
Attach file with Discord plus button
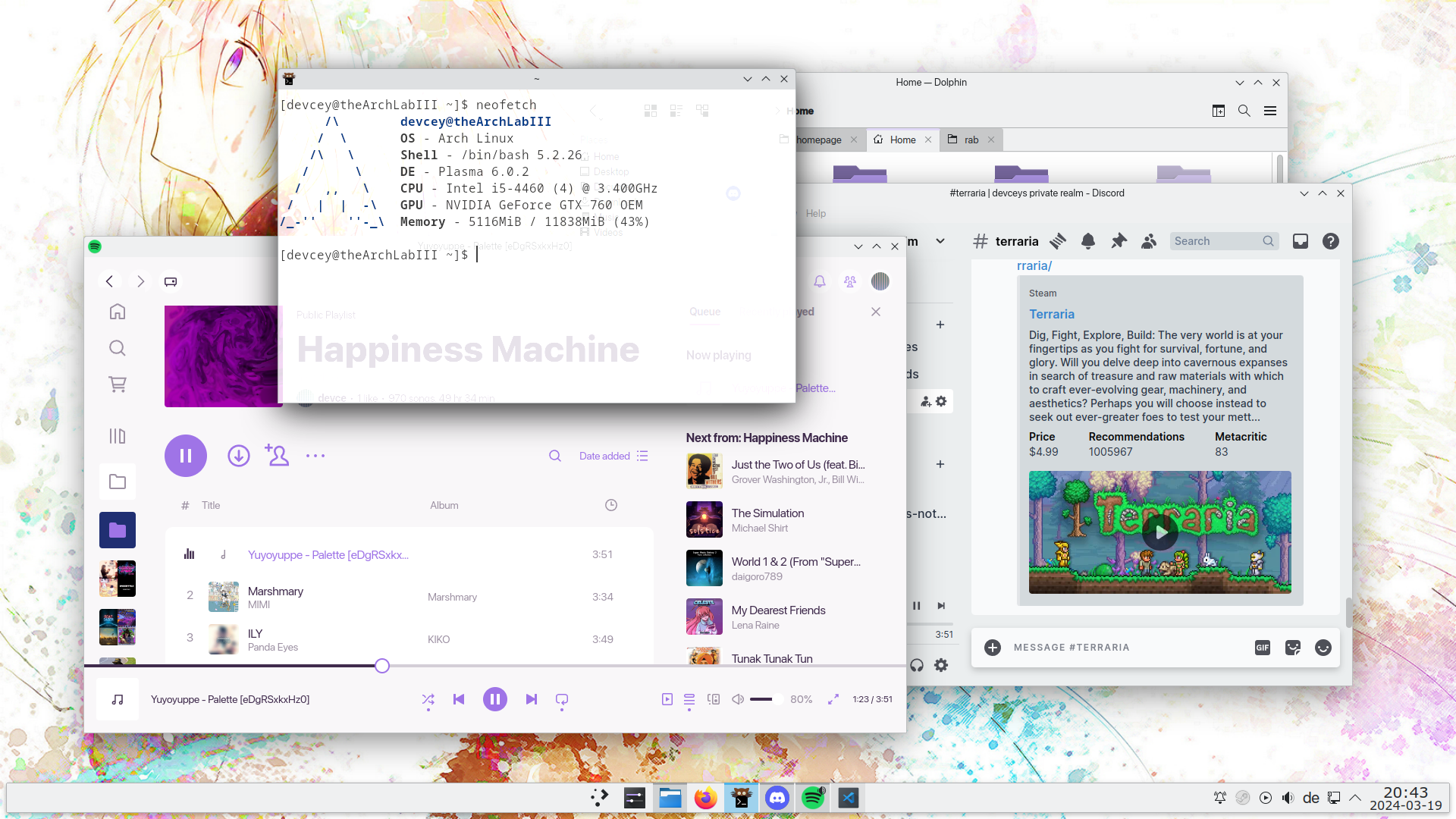pyautogui.click(x=993, y=648)
